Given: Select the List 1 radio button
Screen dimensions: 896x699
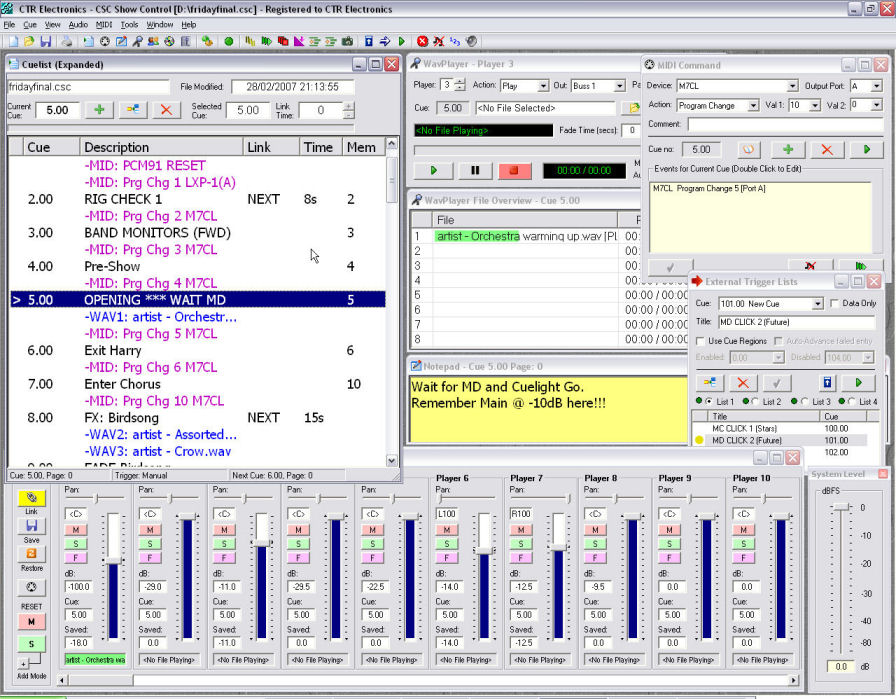Looking at the screenshot, I should (x=709, y=401).
